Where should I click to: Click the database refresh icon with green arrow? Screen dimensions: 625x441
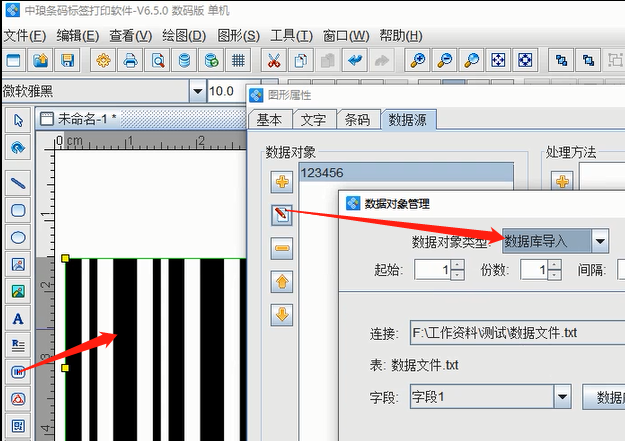[211, 61]
